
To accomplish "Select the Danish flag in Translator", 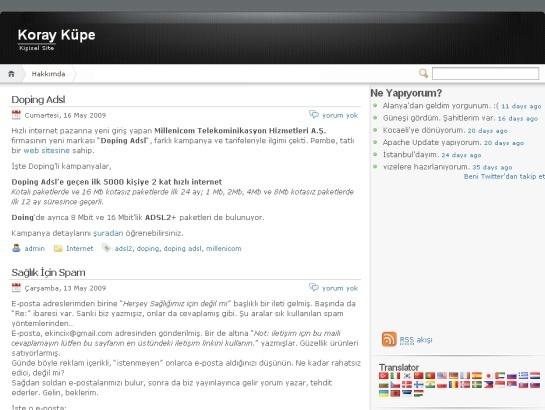I will pos(407,385).
